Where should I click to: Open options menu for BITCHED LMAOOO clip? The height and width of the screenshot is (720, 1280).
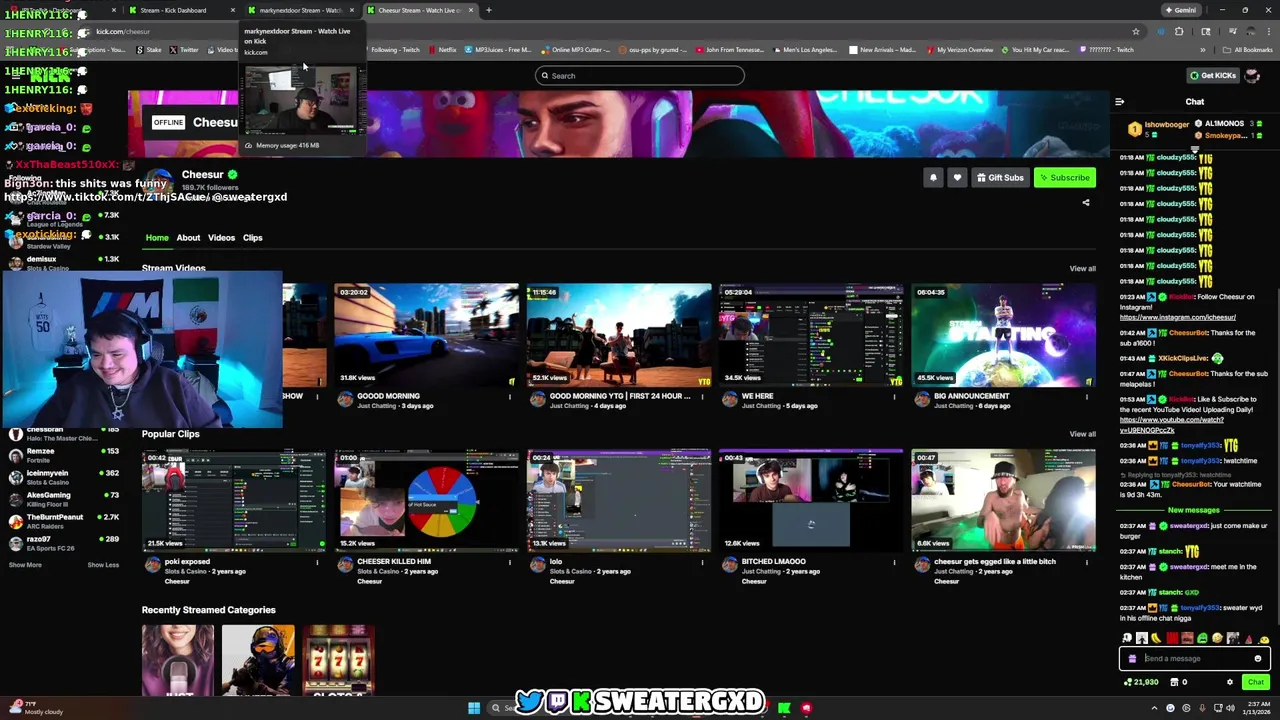(895, 562)
